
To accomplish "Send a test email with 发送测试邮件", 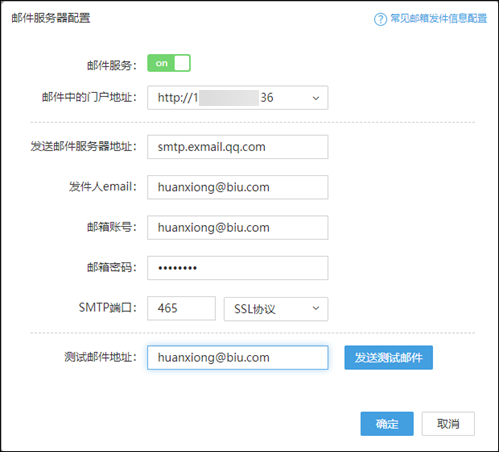I will tap(389, 357).
